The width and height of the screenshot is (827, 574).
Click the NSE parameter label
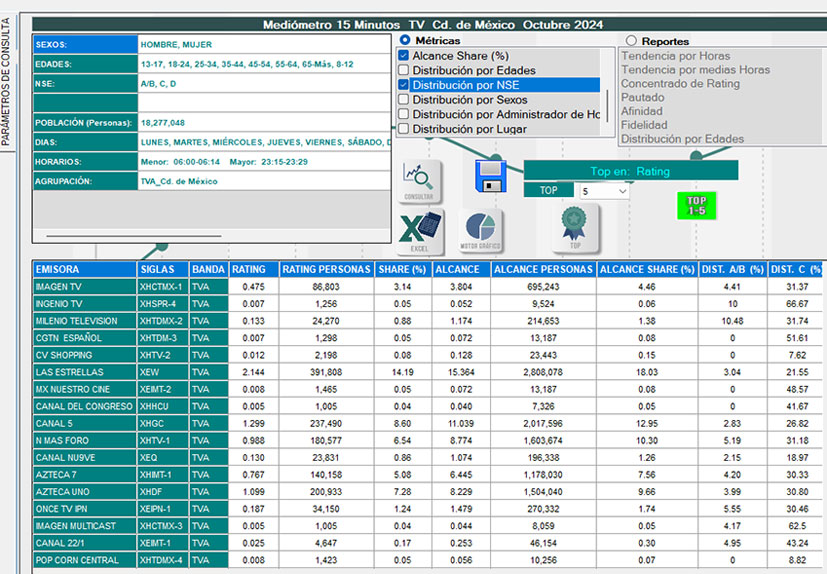[x=85, y=84]
